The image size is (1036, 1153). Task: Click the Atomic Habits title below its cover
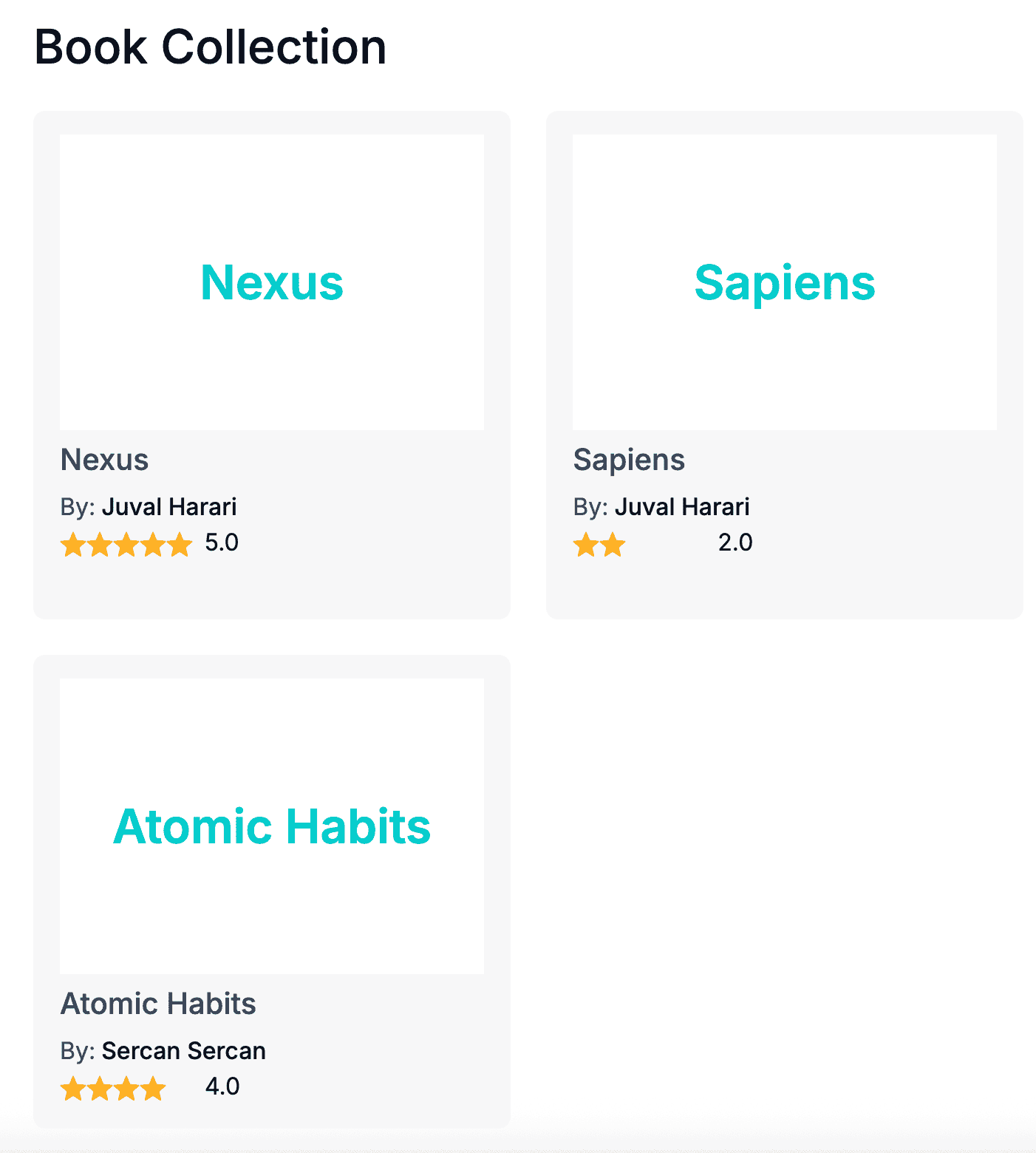click(158, 1004)
